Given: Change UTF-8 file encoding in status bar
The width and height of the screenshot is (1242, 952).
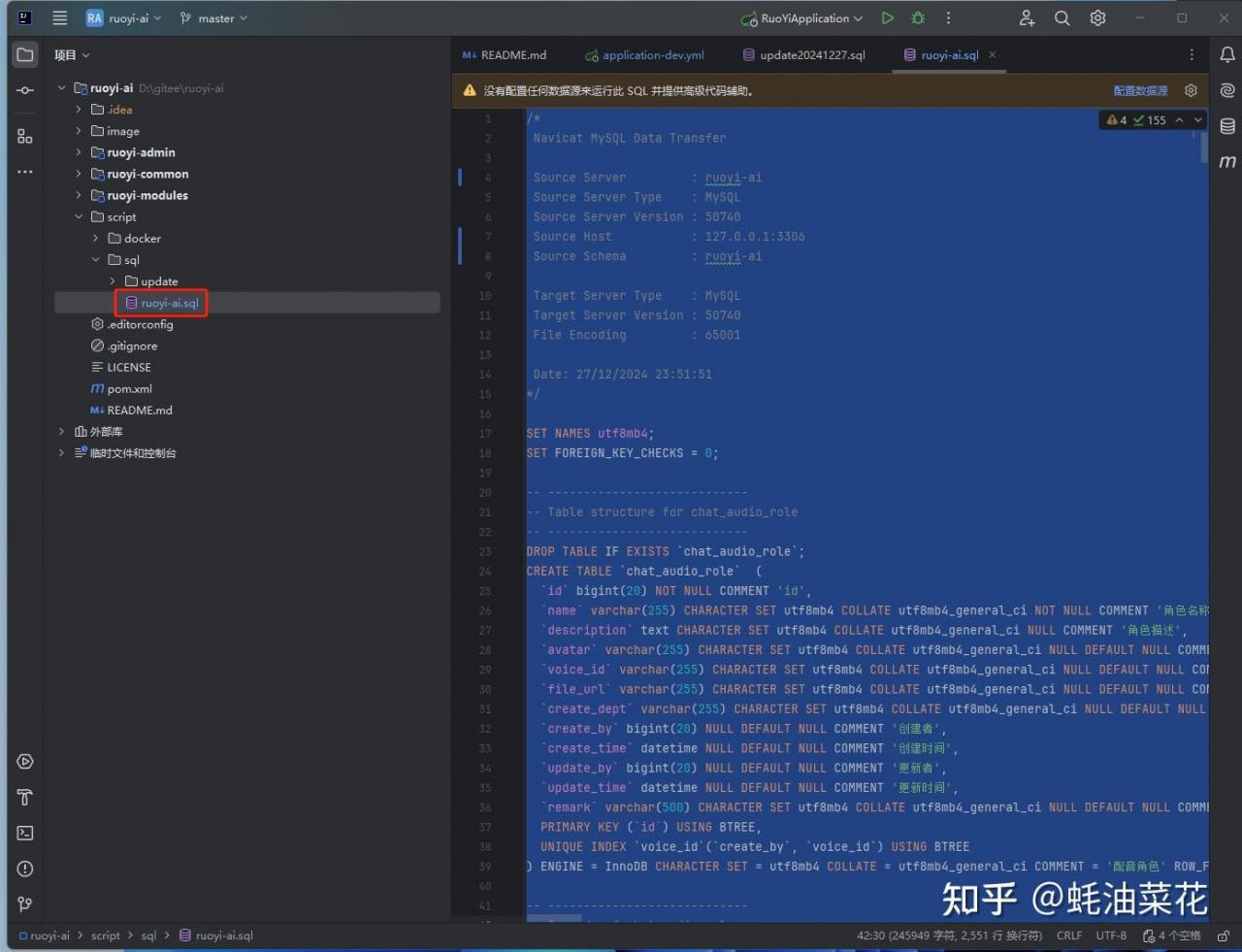Looking at the screenshot, I should click(x=1111, y=936).
